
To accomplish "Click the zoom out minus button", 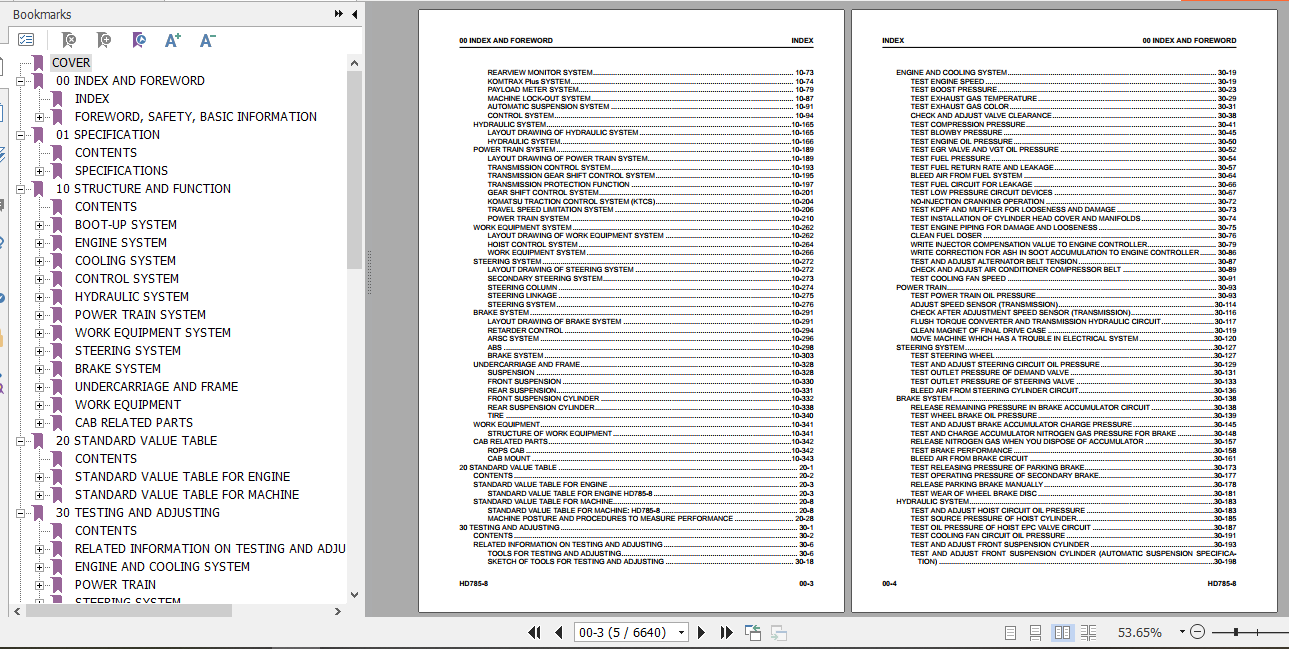I will (x=1197, y=632).
